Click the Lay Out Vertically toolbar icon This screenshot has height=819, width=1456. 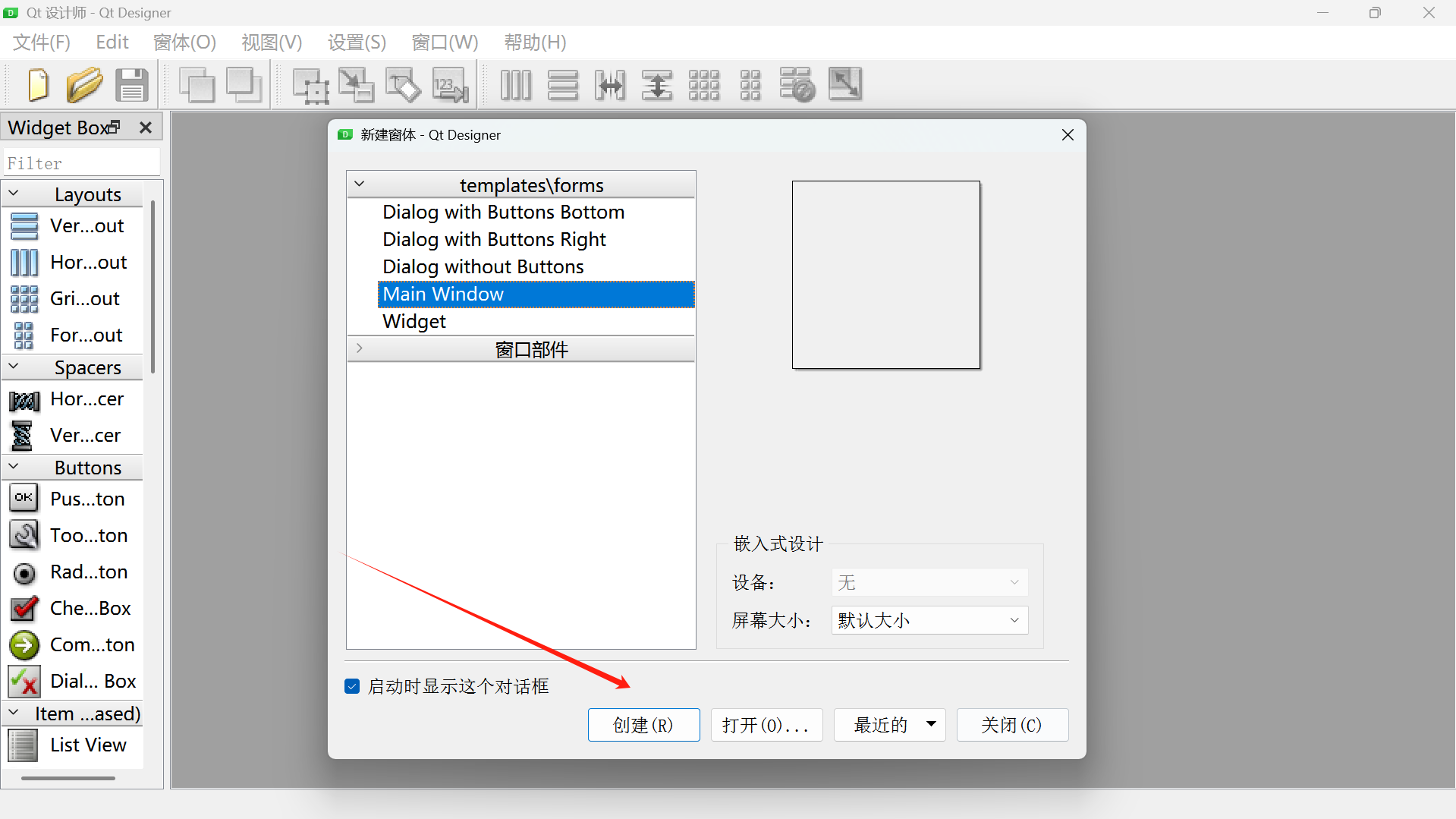563,84
